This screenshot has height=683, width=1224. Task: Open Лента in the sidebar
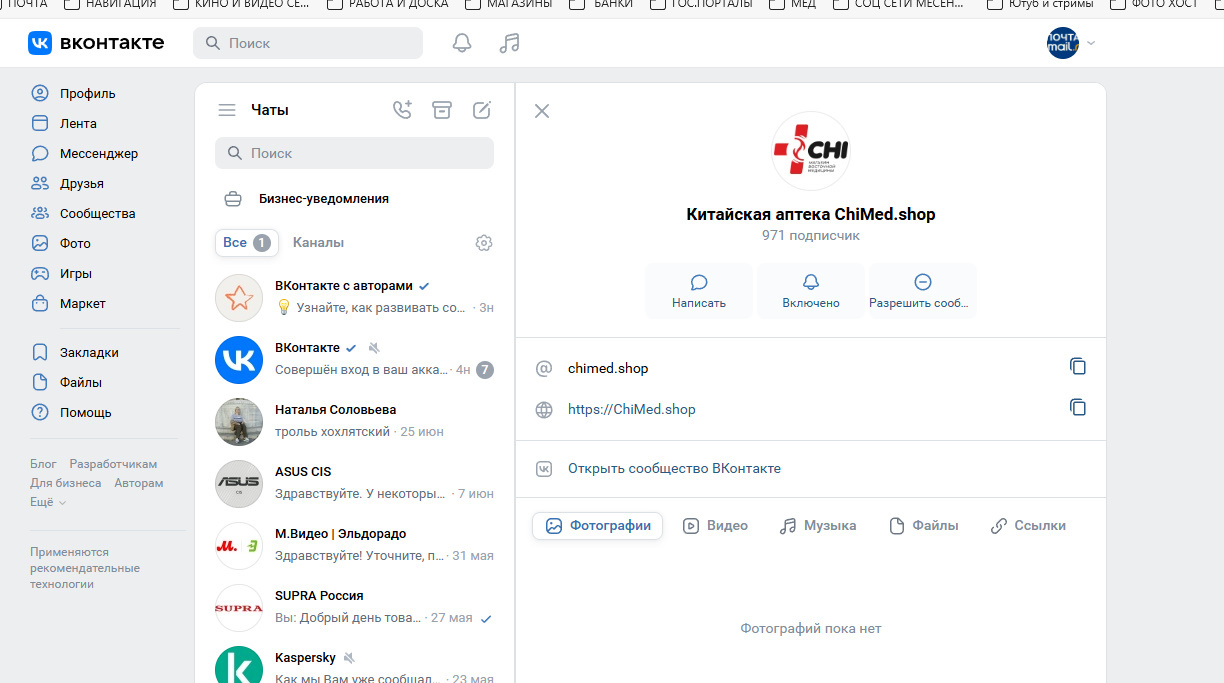(78, 124)
